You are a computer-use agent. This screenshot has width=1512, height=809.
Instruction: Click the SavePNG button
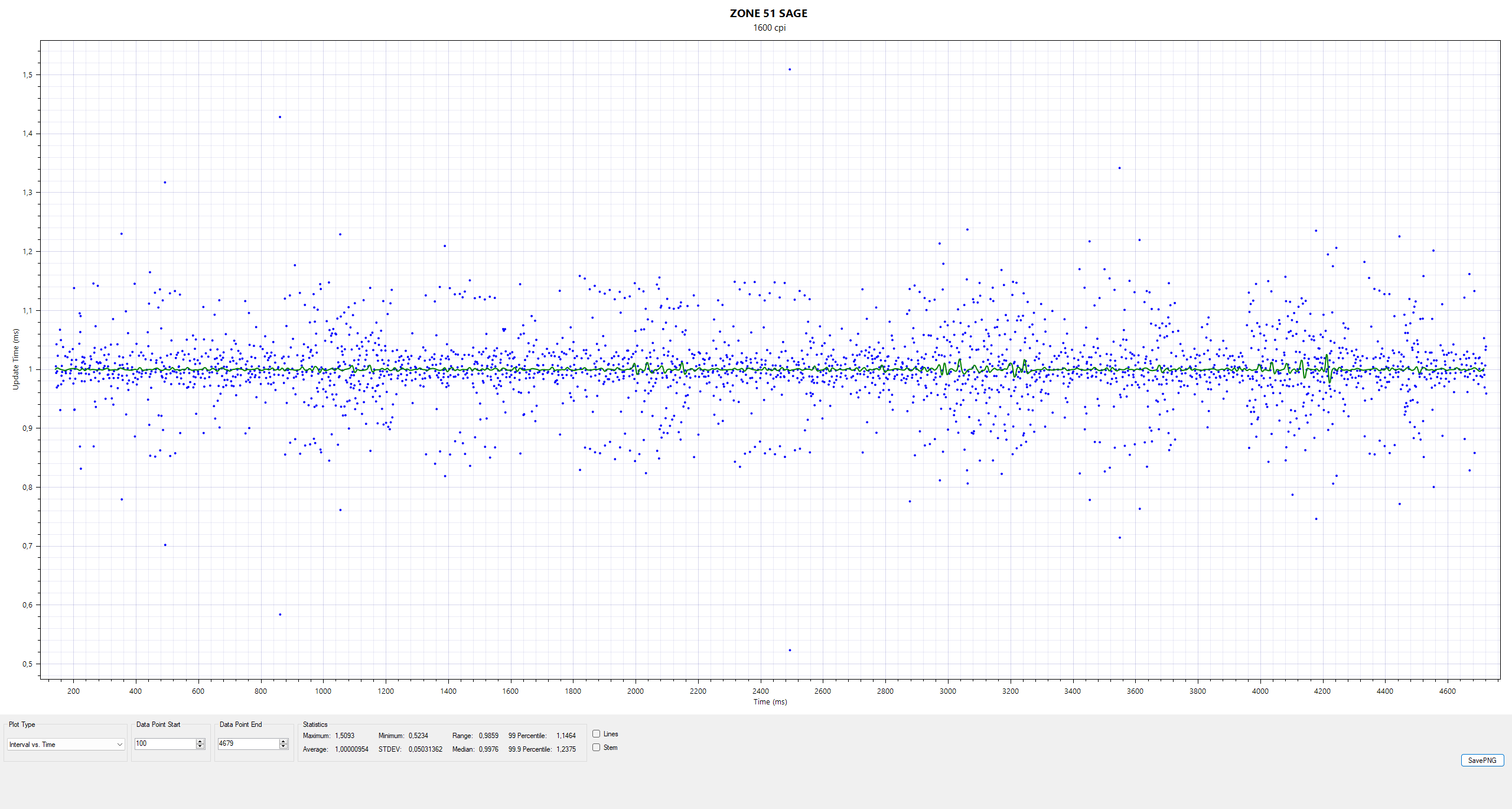tap(1482, 761)
